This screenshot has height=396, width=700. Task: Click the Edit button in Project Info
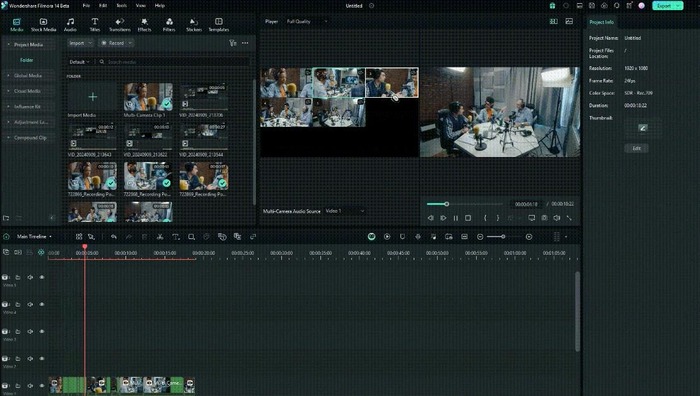click(637, 148)
